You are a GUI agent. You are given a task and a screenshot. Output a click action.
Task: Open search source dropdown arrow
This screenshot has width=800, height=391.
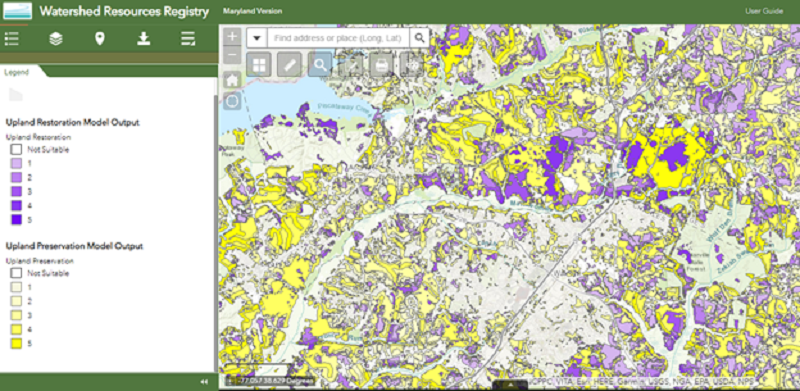click(x=257, y=38)
